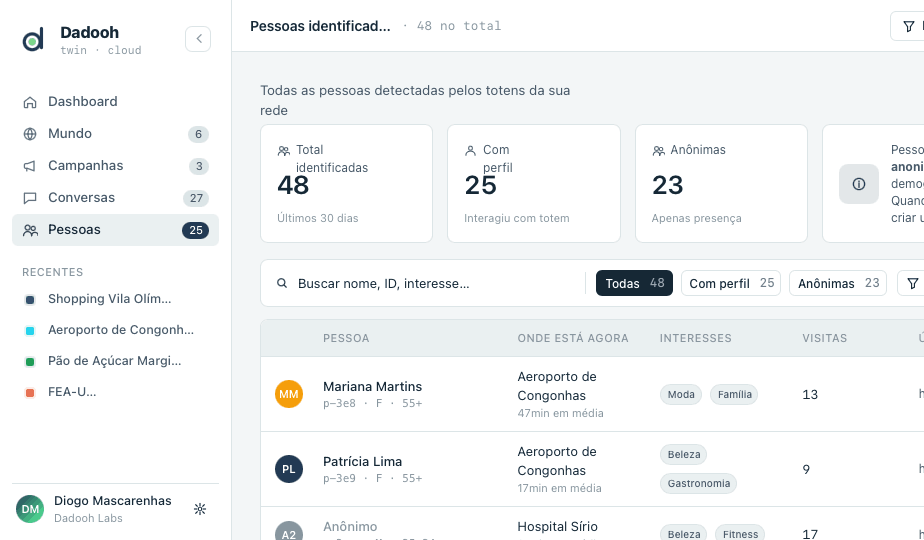Click the Mundo globe icon

tap(30, 134)
